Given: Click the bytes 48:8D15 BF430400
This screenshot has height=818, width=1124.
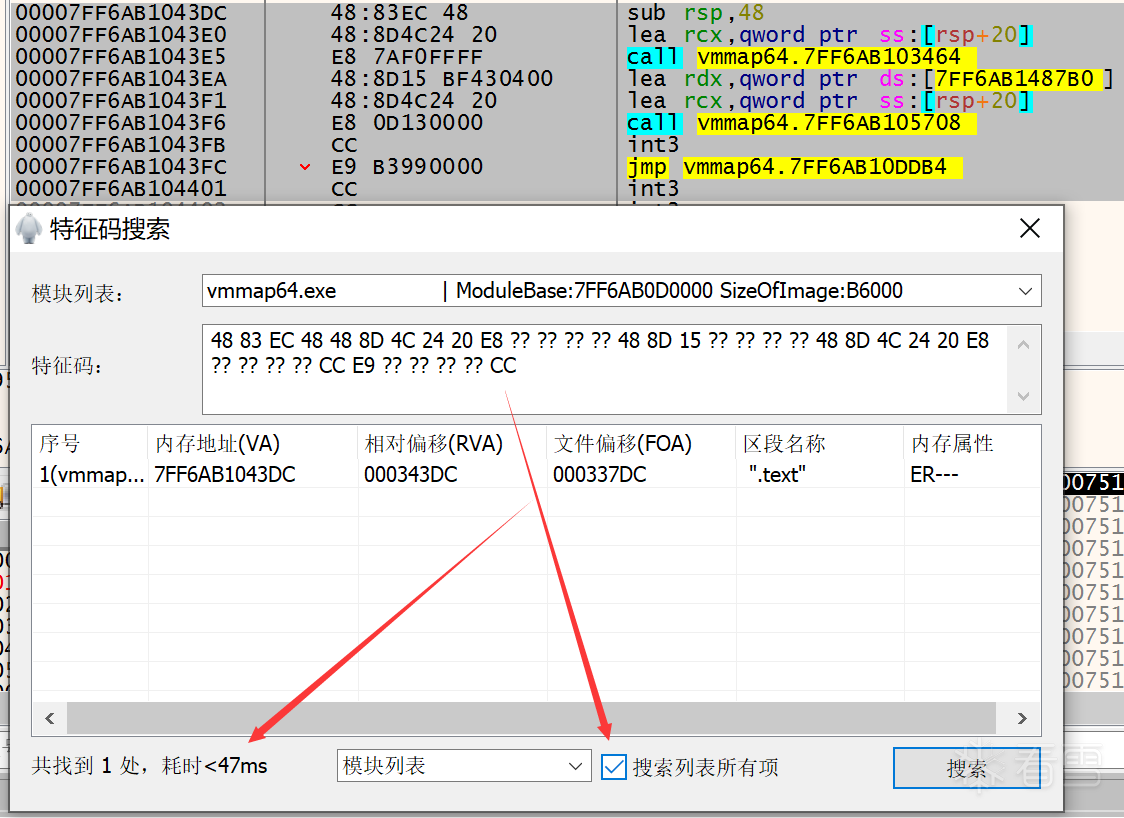Looking at the screenshot, I should coord(442,79).
